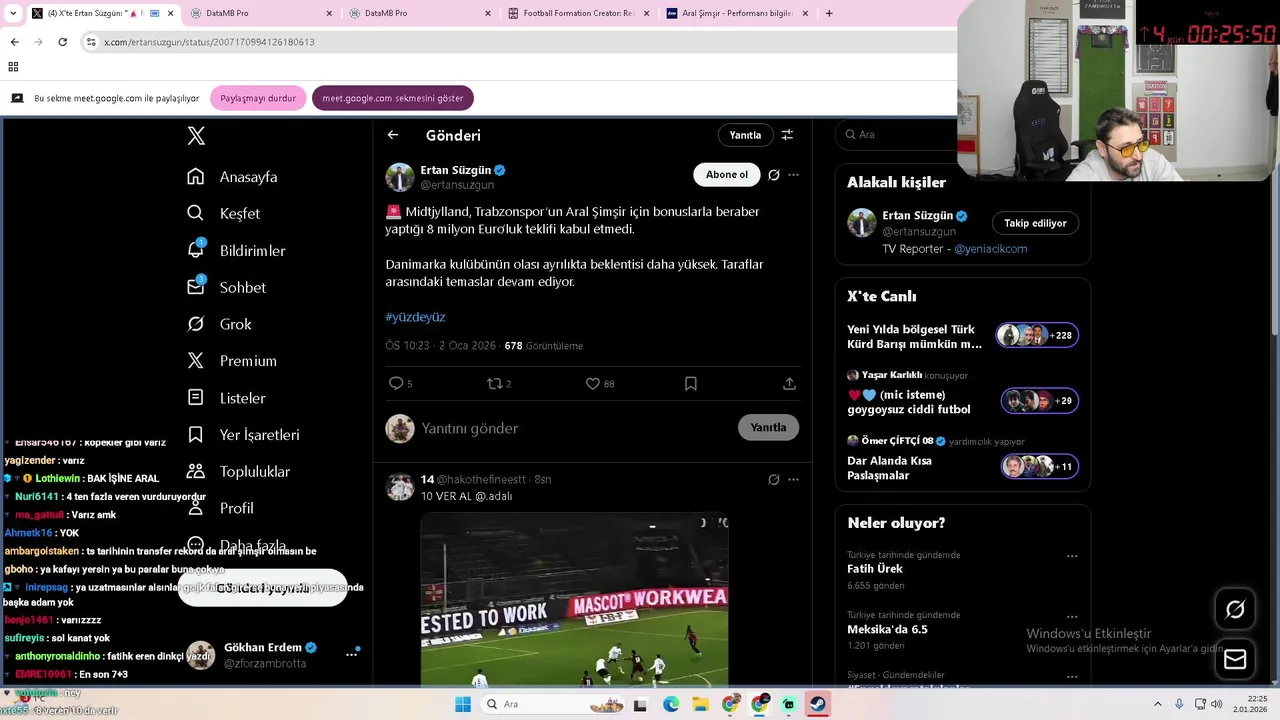Click Grok icon on Ertan Süzgün's post
The height and width of the screenshot is (720, 1280).
pos(773,175)
